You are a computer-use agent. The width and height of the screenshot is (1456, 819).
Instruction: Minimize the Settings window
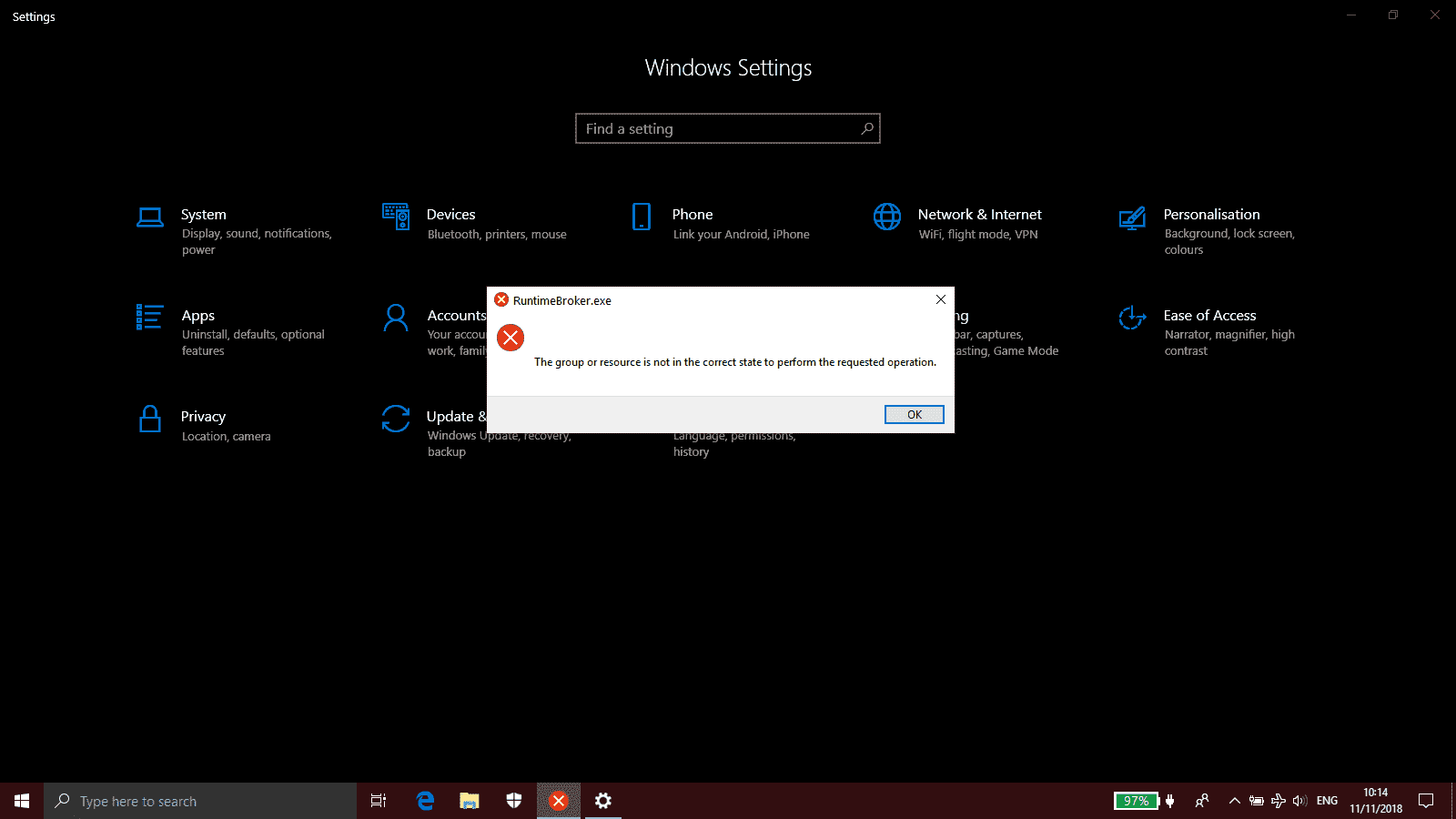(1351, 15)
